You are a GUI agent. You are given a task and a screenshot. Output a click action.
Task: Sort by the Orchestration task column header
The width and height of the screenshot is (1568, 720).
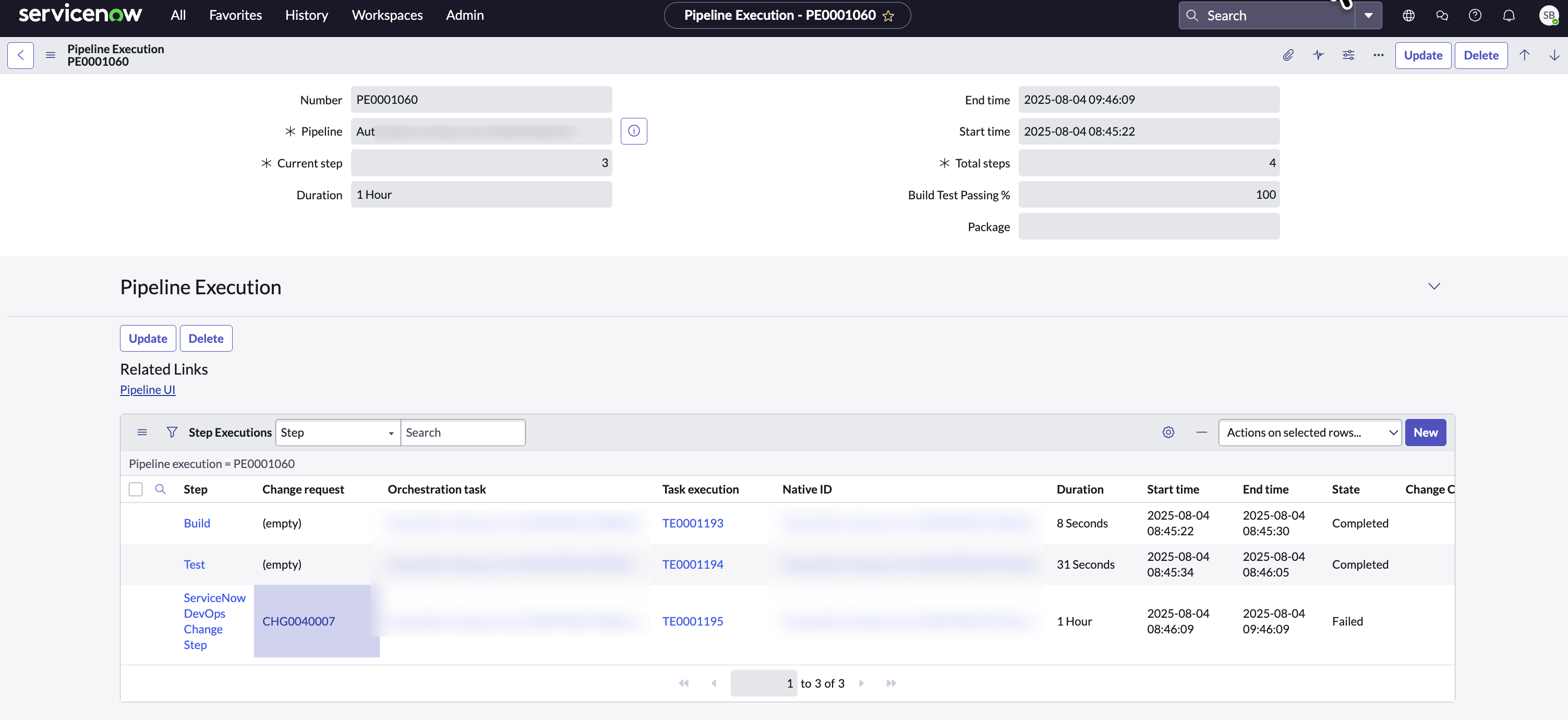(437, 489)
